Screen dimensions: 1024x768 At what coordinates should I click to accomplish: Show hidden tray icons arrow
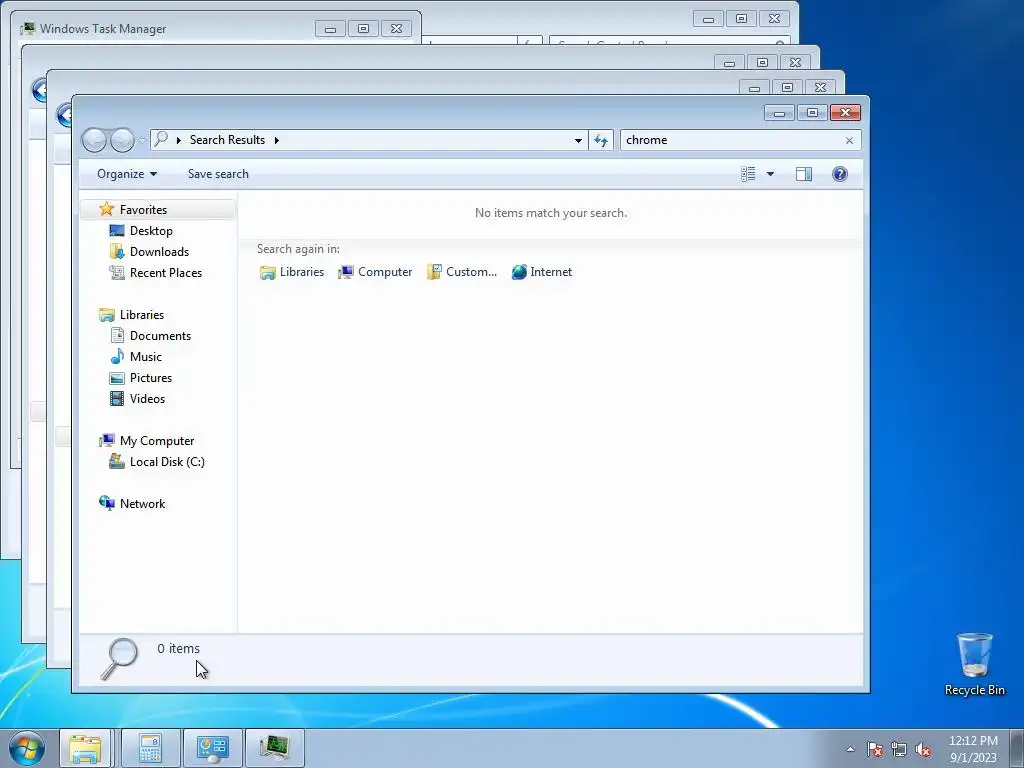(850, 749)
